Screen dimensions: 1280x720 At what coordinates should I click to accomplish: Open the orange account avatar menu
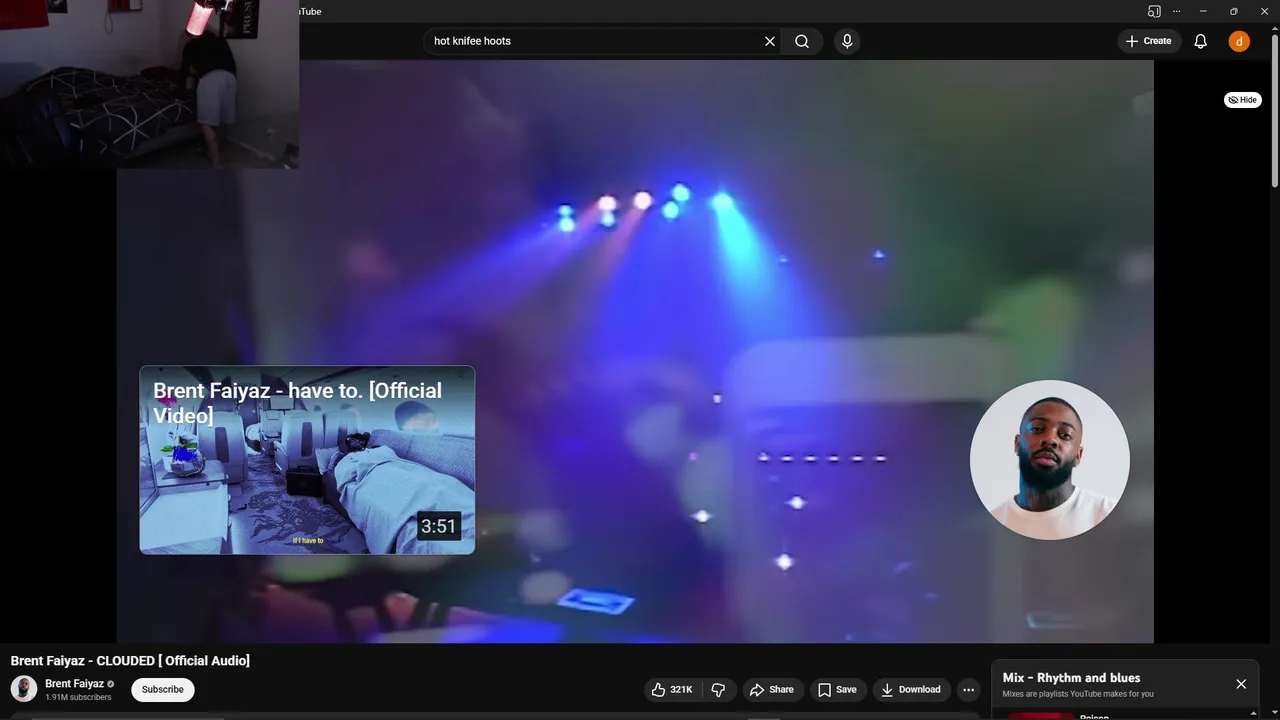(1239, 41)
